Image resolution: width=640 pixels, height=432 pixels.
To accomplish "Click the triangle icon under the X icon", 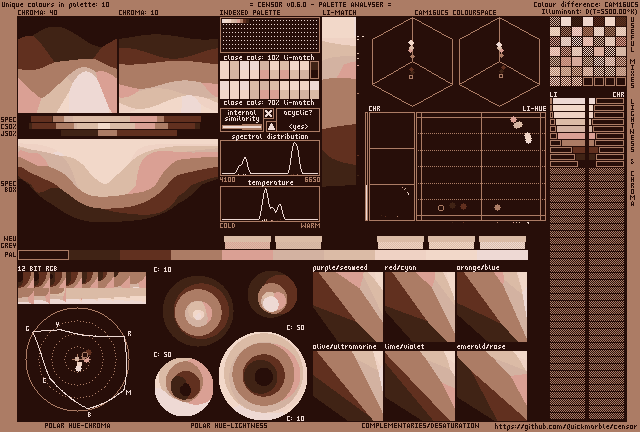I will click(x=271, y=126).
